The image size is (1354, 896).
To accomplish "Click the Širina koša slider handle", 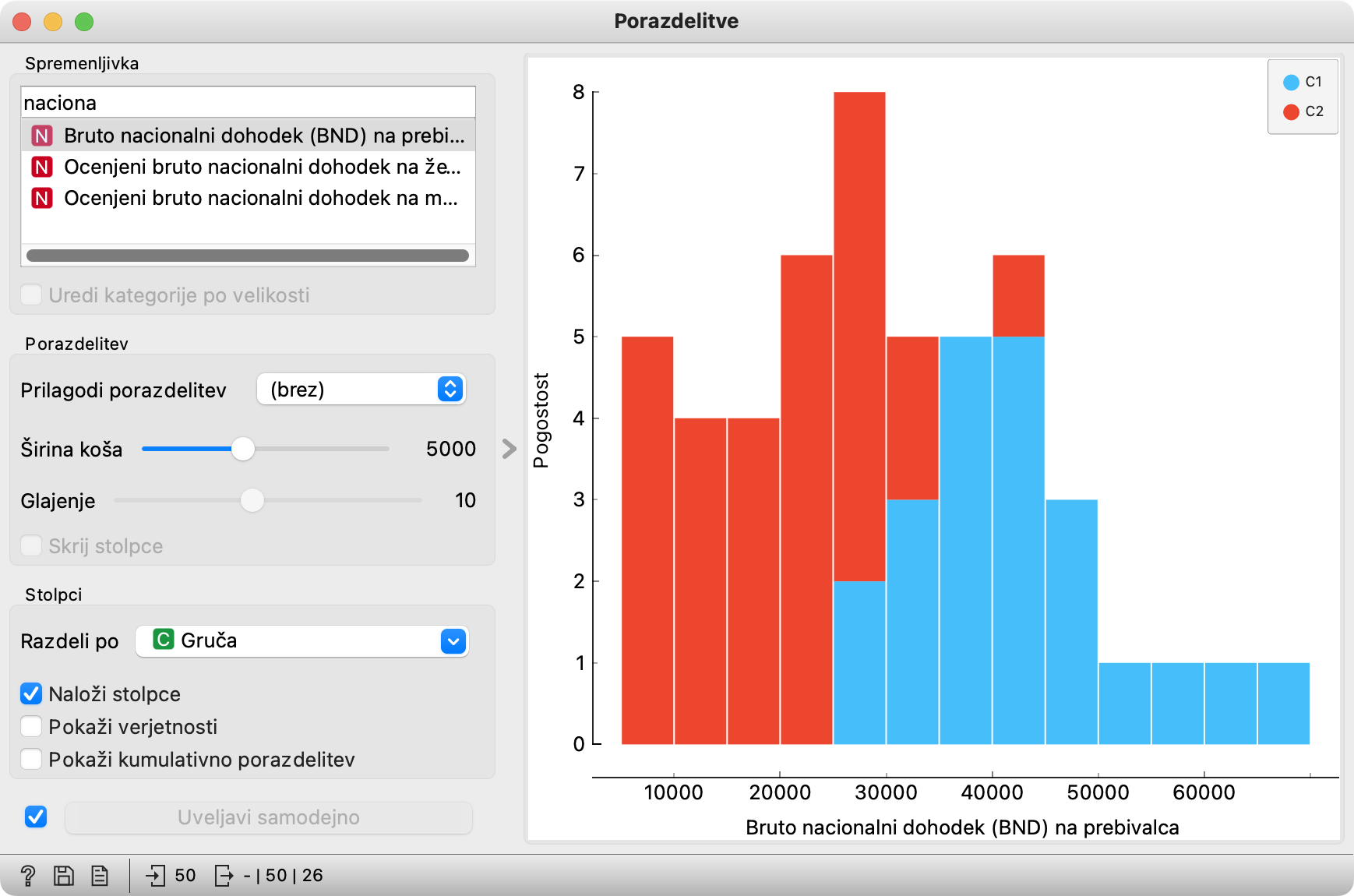I will pyautogui.click(x=243, y=449).
